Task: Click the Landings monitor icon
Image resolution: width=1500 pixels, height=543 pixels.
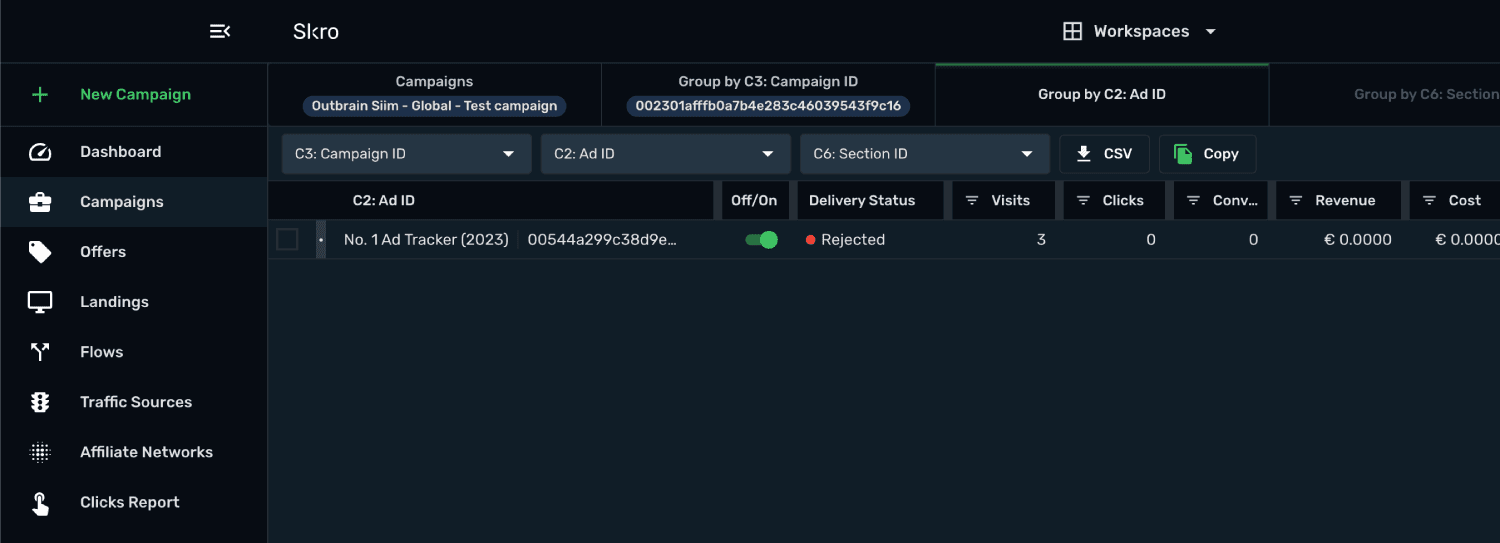Action: point(40,302)
